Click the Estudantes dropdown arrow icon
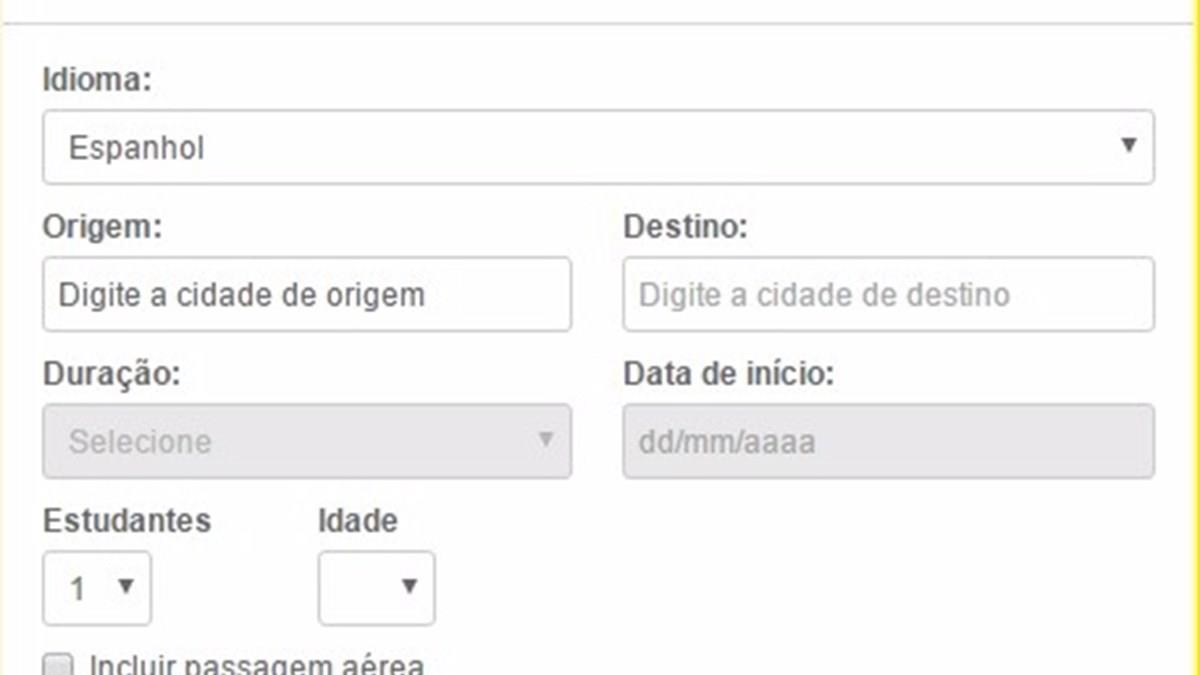The image size is (1200, 675). (126, 586)
